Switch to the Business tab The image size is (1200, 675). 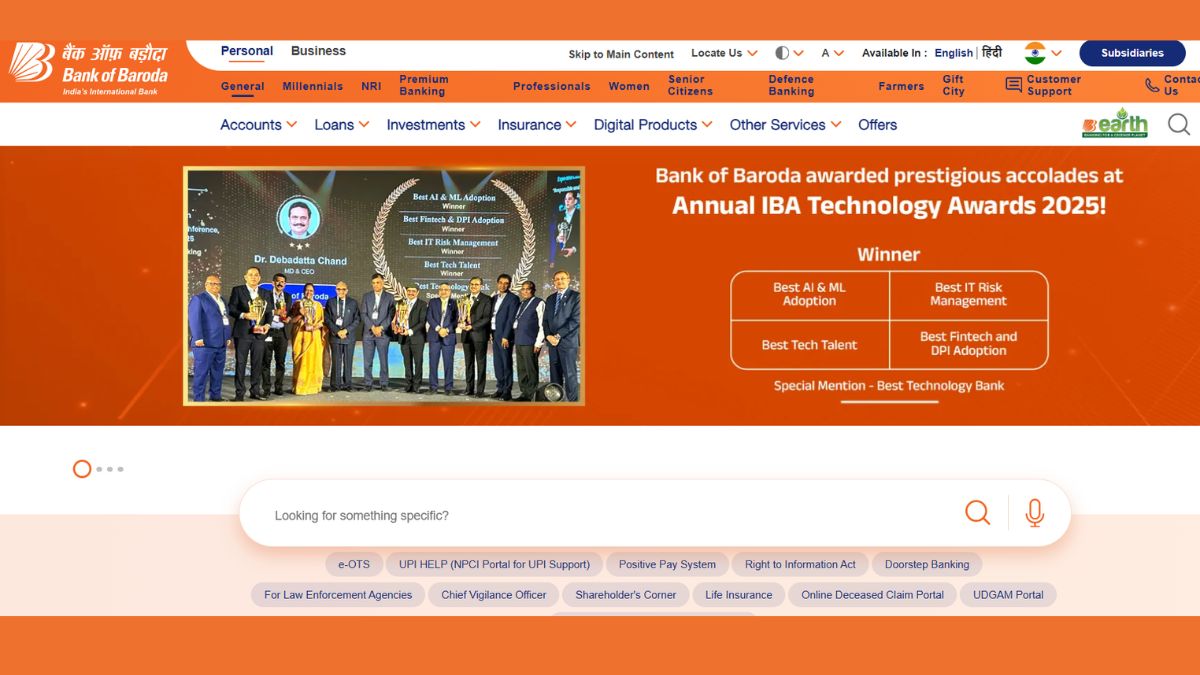click(318, 51)
